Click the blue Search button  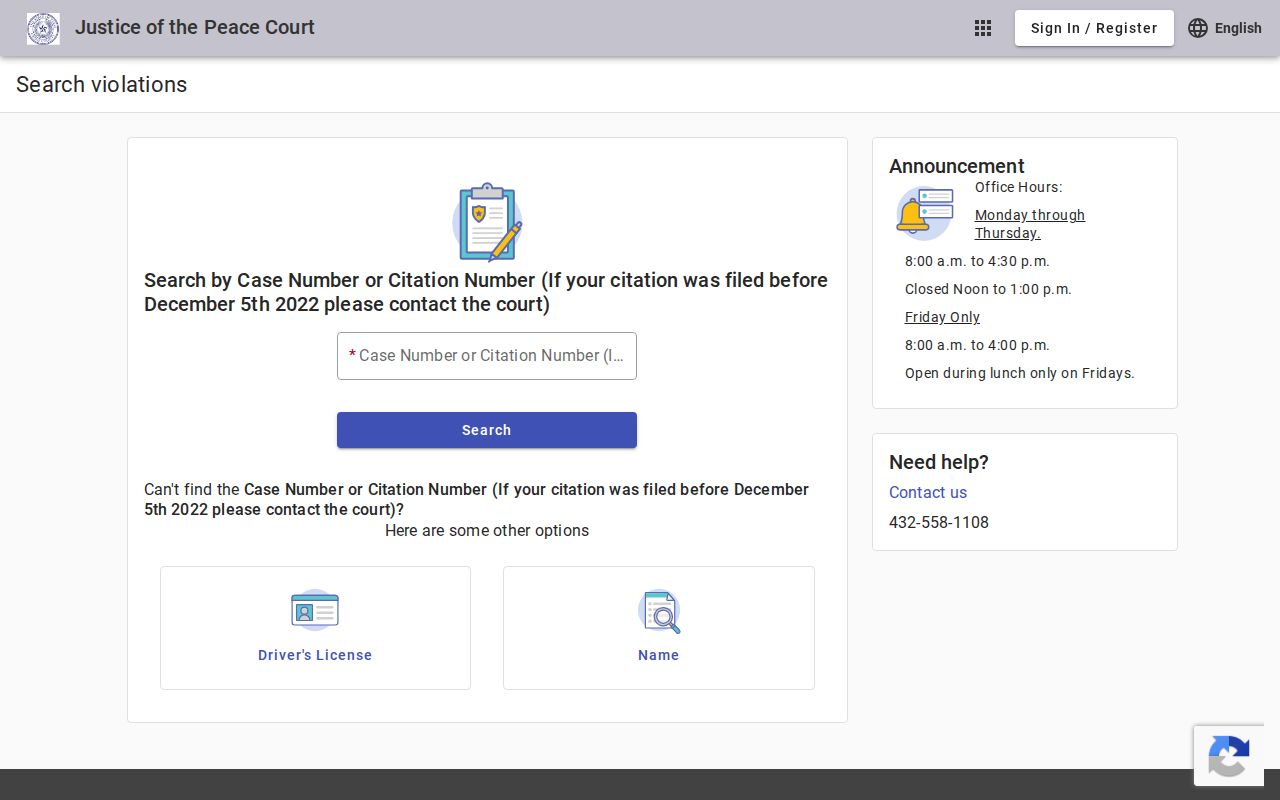487,430
